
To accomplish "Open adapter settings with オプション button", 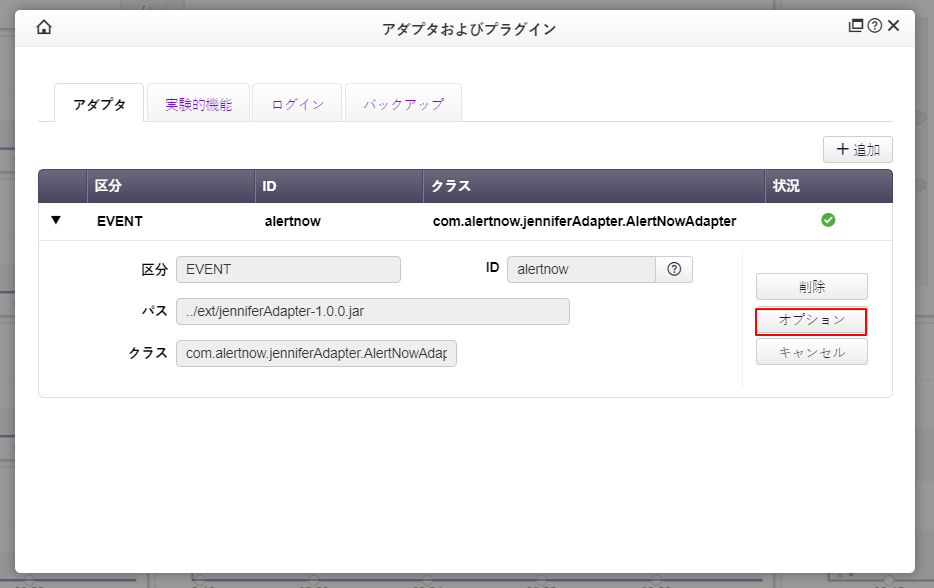I will pos(811,321).
